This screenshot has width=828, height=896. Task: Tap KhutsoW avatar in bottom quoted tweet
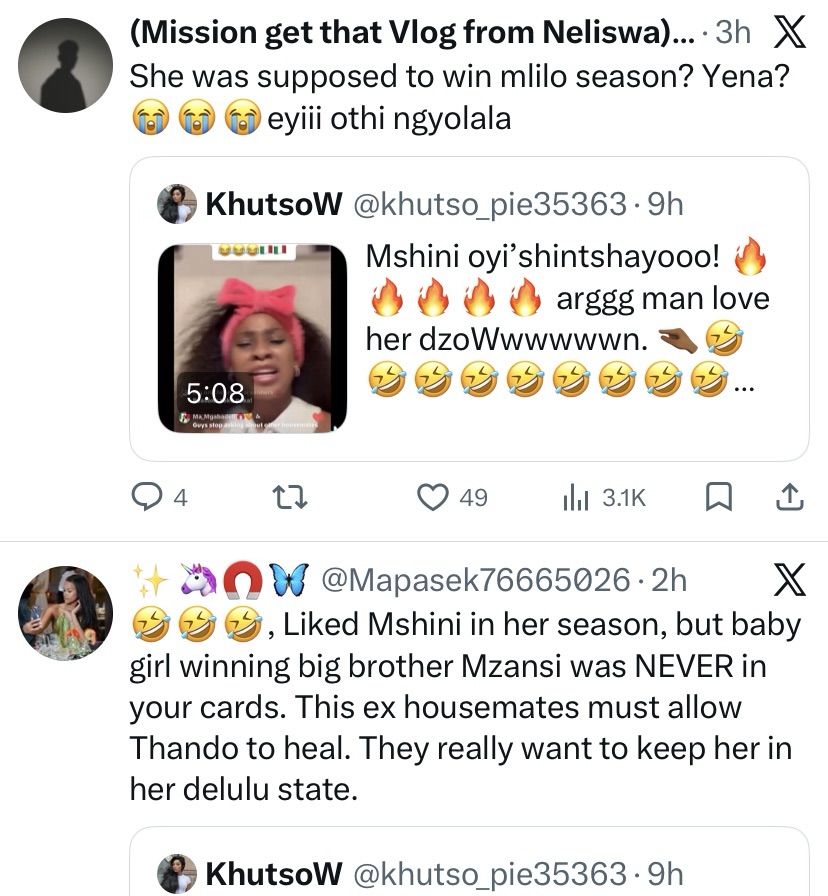pyautogui.click(x=176, y=873)
